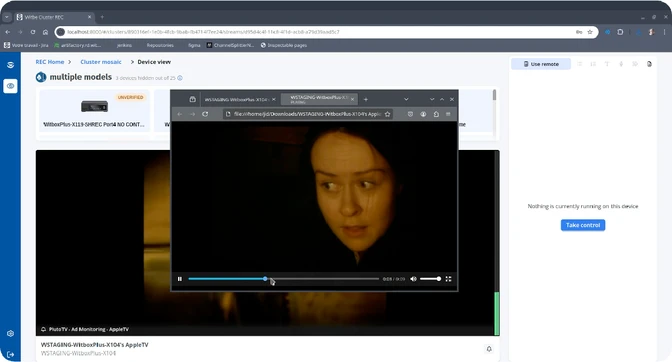Open Chrome extensions puzzle icon
Screen dimensions: 672x362
(620, 32)
